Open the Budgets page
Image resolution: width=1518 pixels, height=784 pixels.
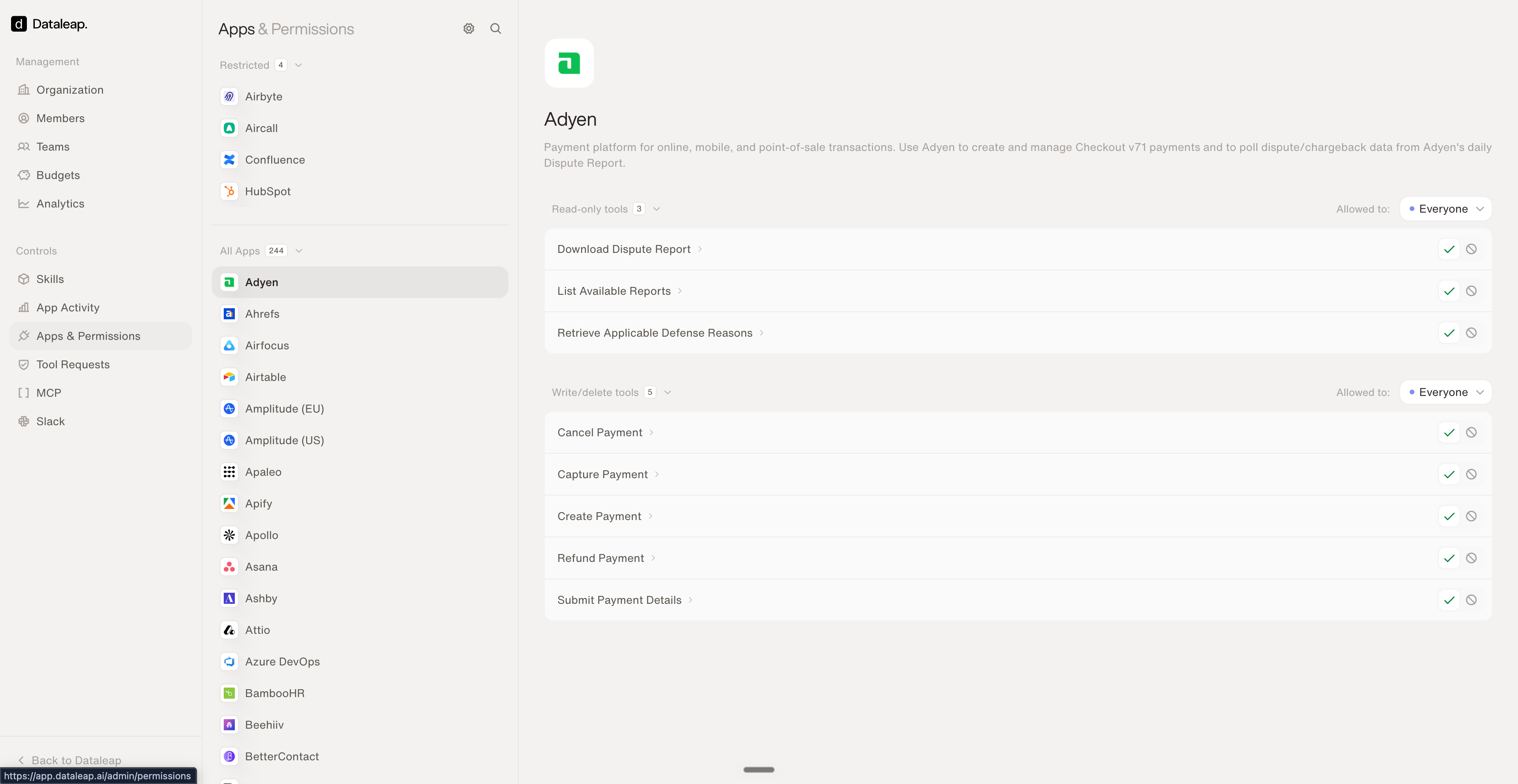pyautogui.click(x=101, y=175)
